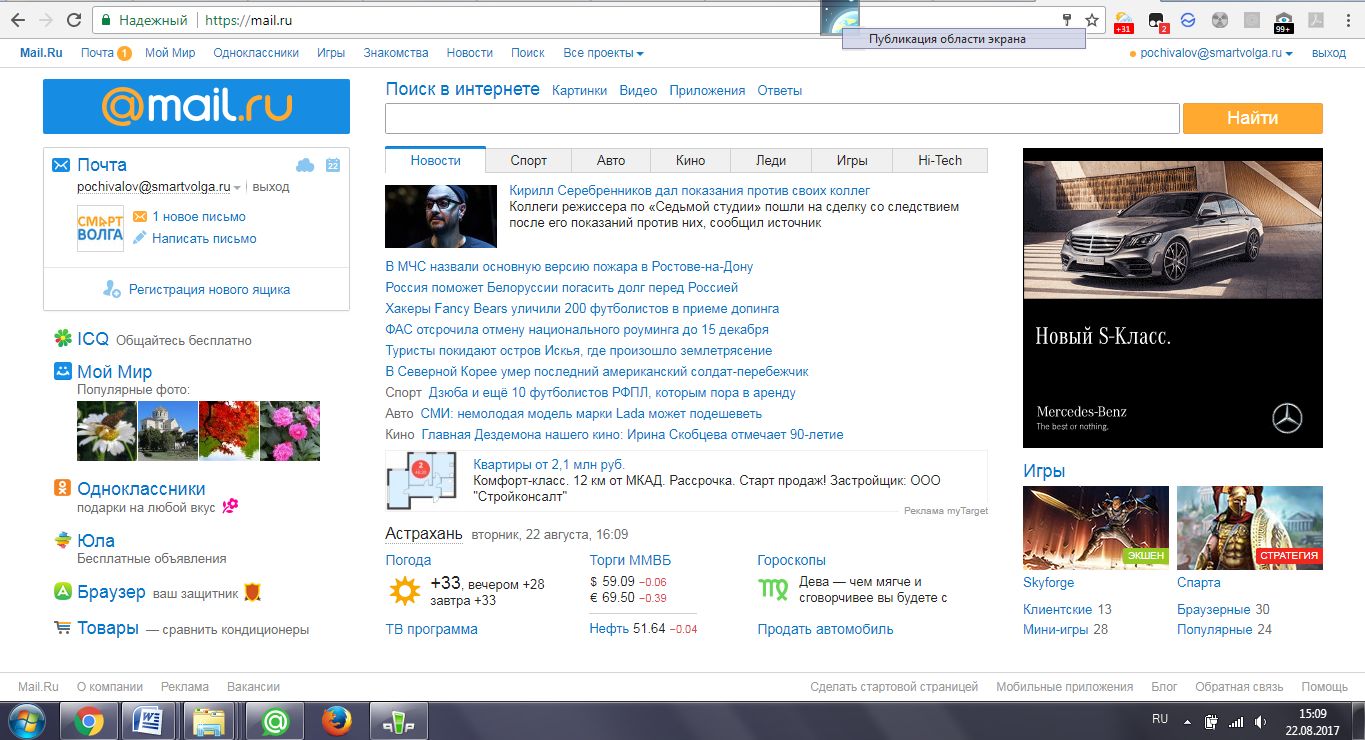1365x740 pixels.
Task: Click the saved-password key icon in address bar
Action: pyautogui.click(x=1067, y=20)
